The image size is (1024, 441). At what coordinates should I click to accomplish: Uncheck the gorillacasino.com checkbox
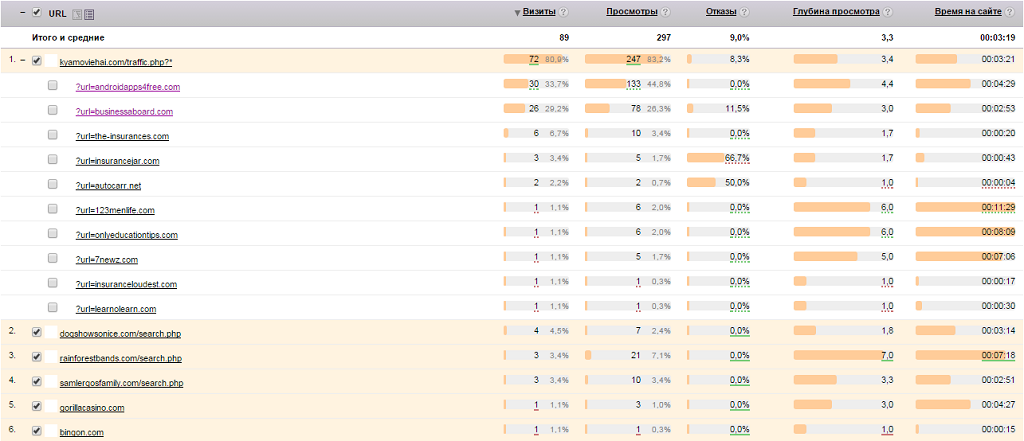point(37,406)
